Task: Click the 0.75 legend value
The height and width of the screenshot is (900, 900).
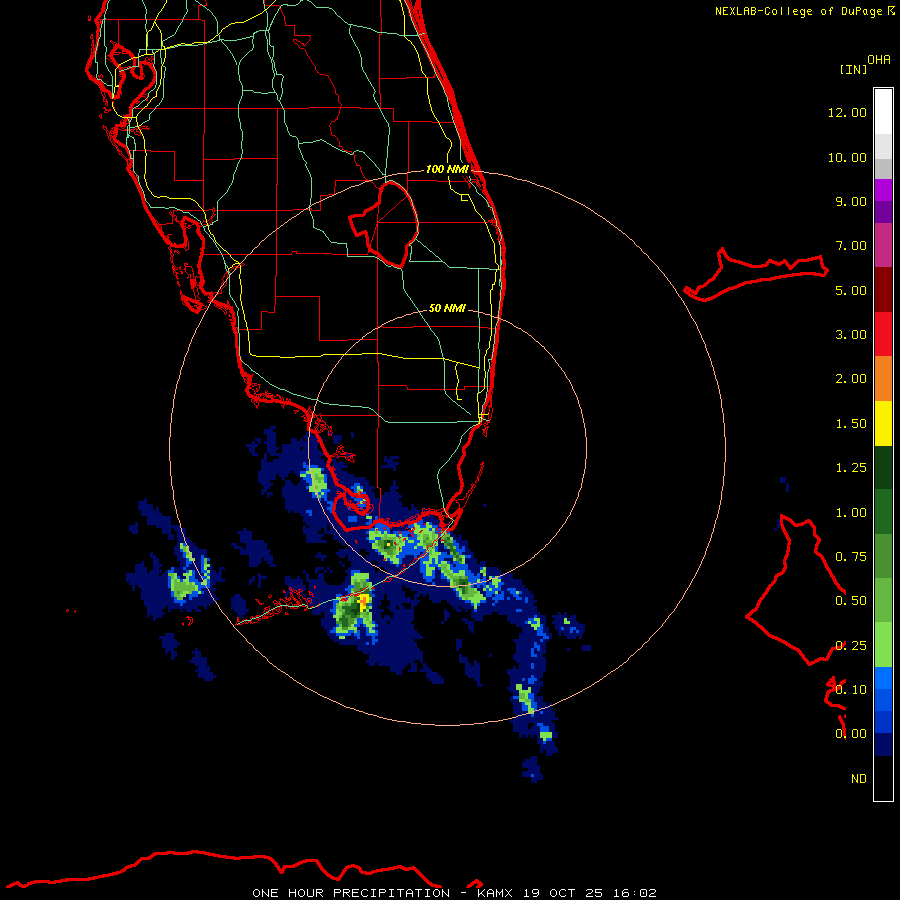Action: point(851,557)
